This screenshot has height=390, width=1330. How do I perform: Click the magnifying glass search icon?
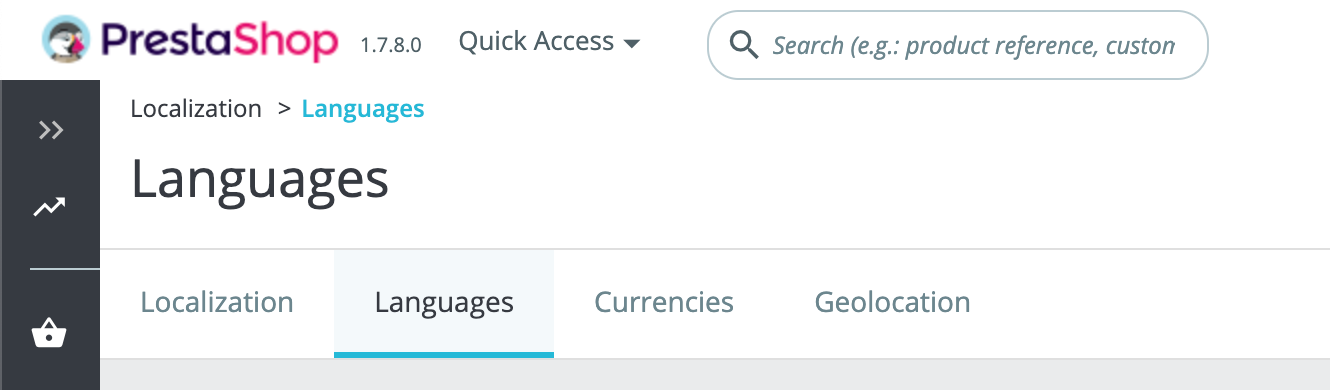click(744, 44)
